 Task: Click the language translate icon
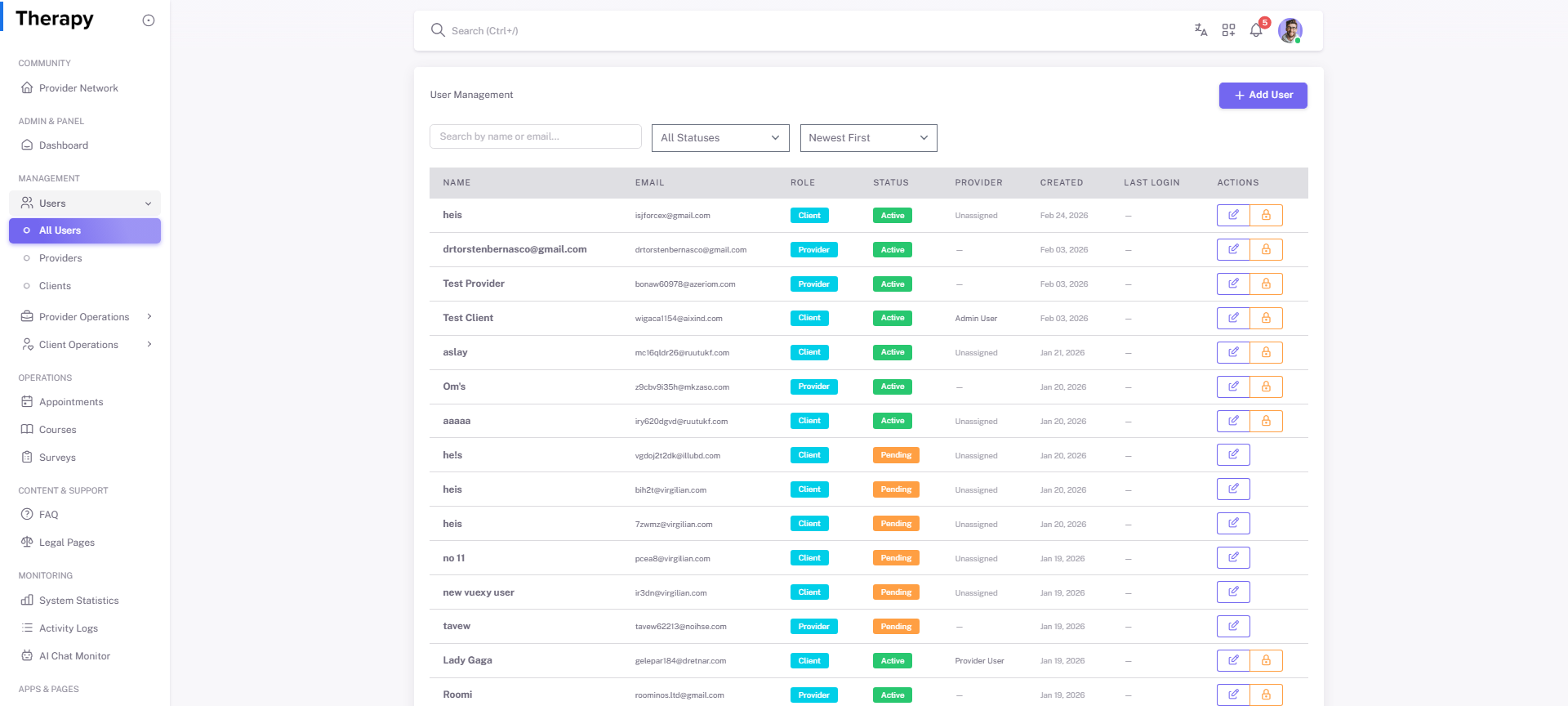click(x=1200, y=30)
